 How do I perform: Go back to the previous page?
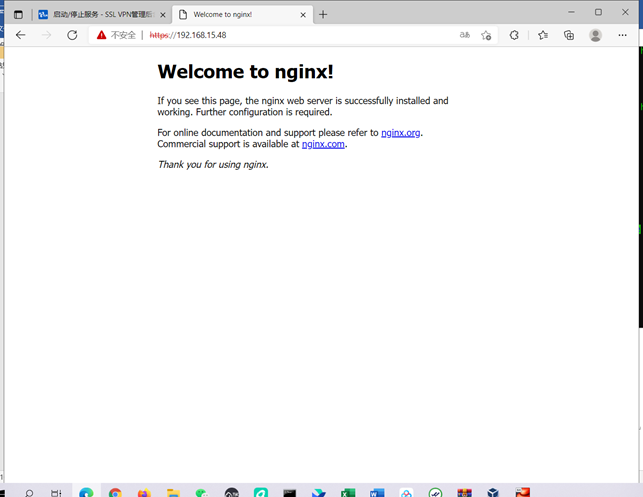pyautogui.click(x=21, y=35)
